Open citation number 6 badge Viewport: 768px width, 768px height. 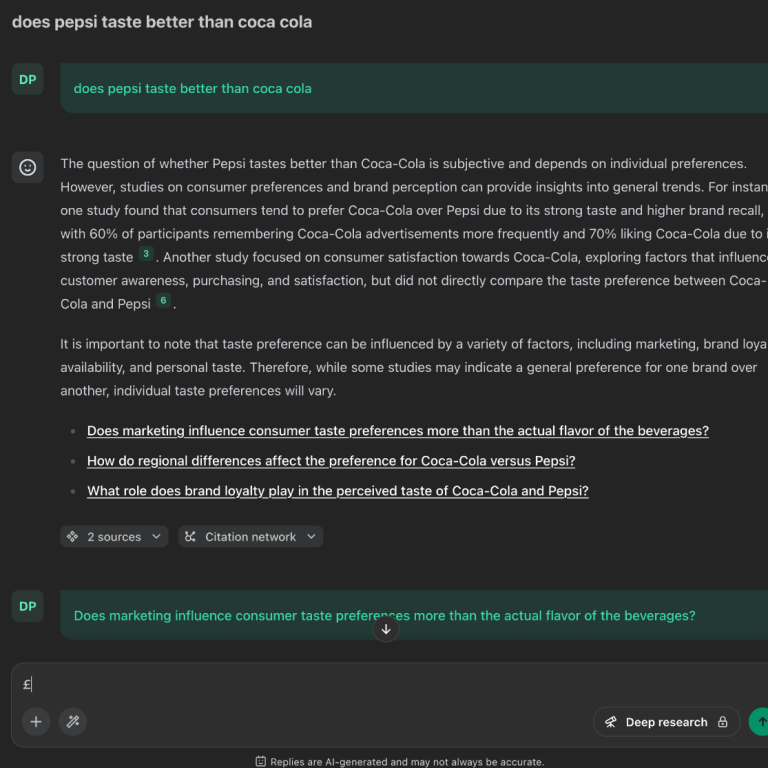click(x=163, y=301)
